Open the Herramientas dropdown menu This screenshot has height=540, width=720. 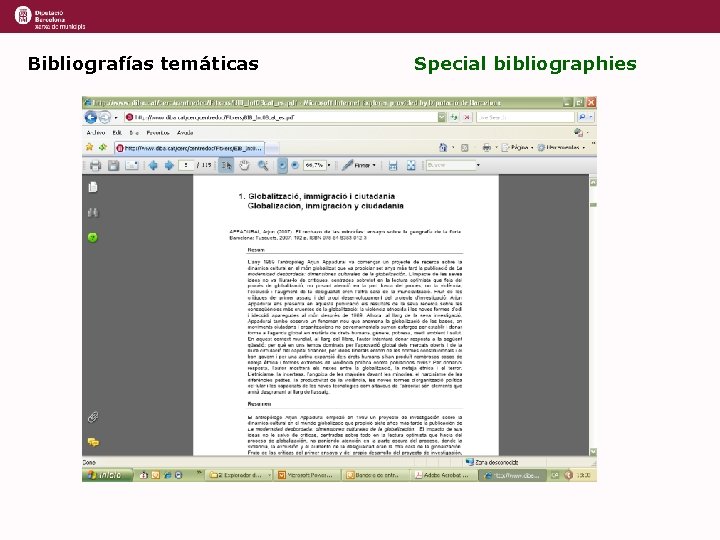(x=561, y=147)
